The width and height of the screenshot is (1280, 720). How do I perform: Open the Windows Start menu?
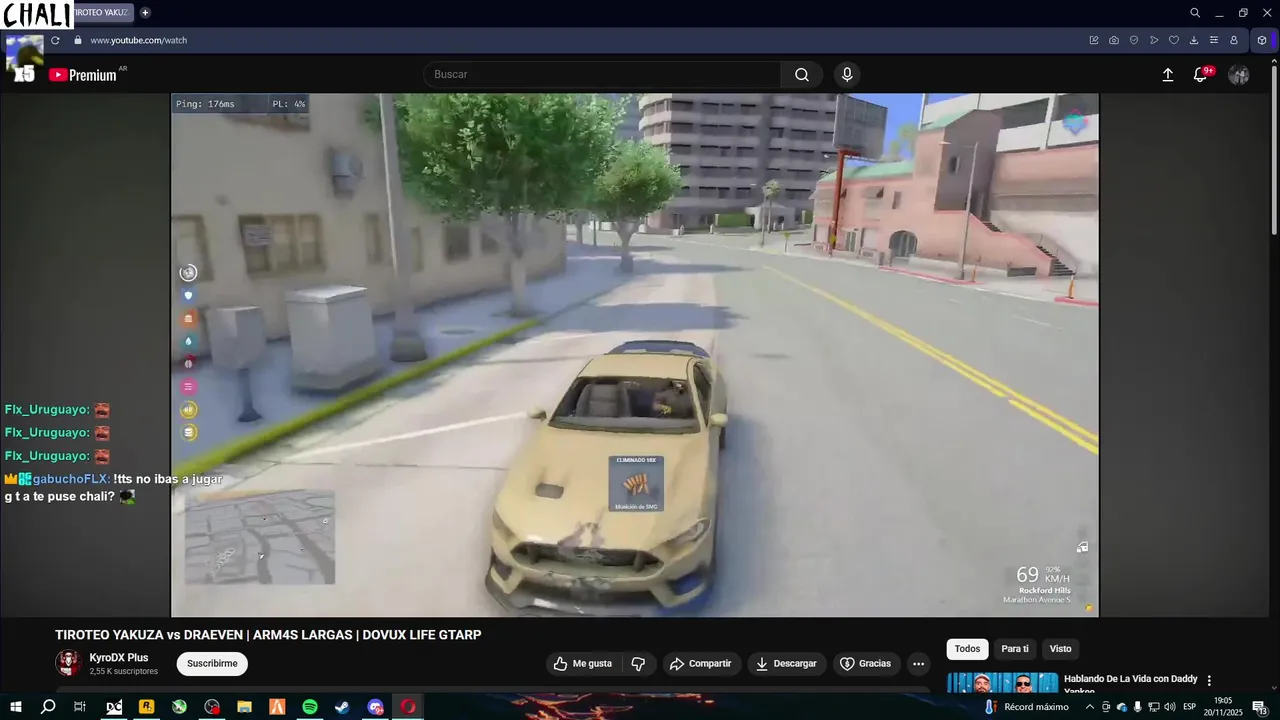[15, 707]
